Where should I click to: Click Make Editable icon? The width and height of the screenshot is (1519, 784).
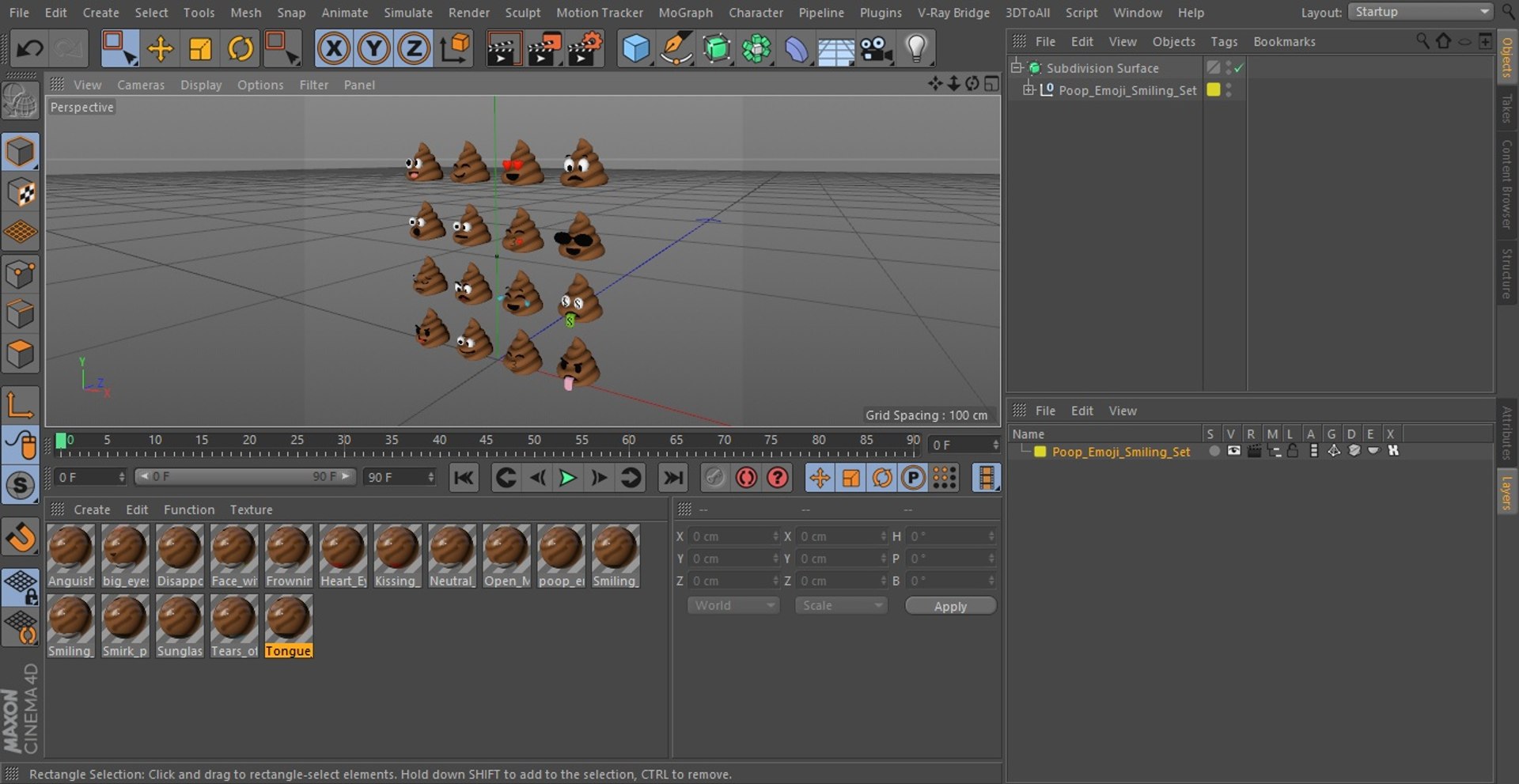point(21,102)
